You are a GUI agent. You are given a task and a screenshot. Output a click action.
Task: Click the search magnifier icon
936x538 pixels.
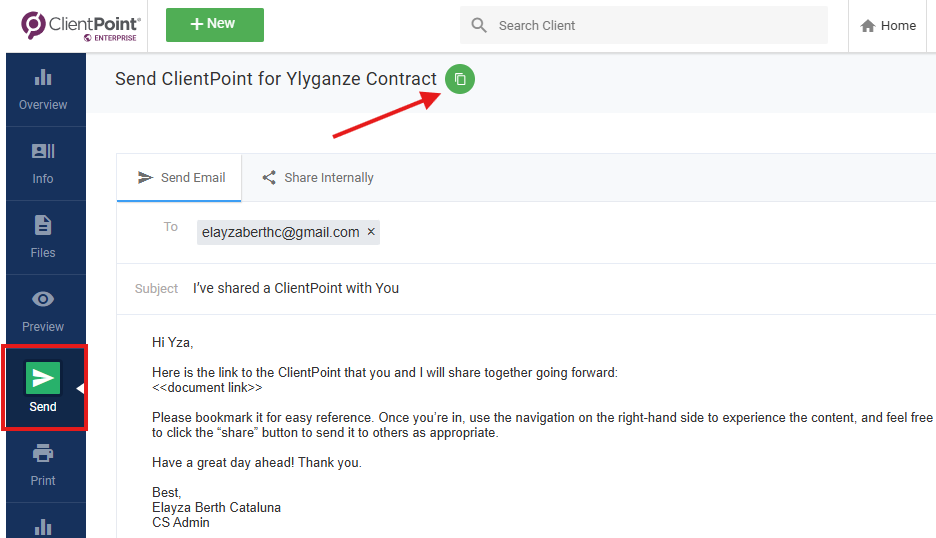pos(479,25)
